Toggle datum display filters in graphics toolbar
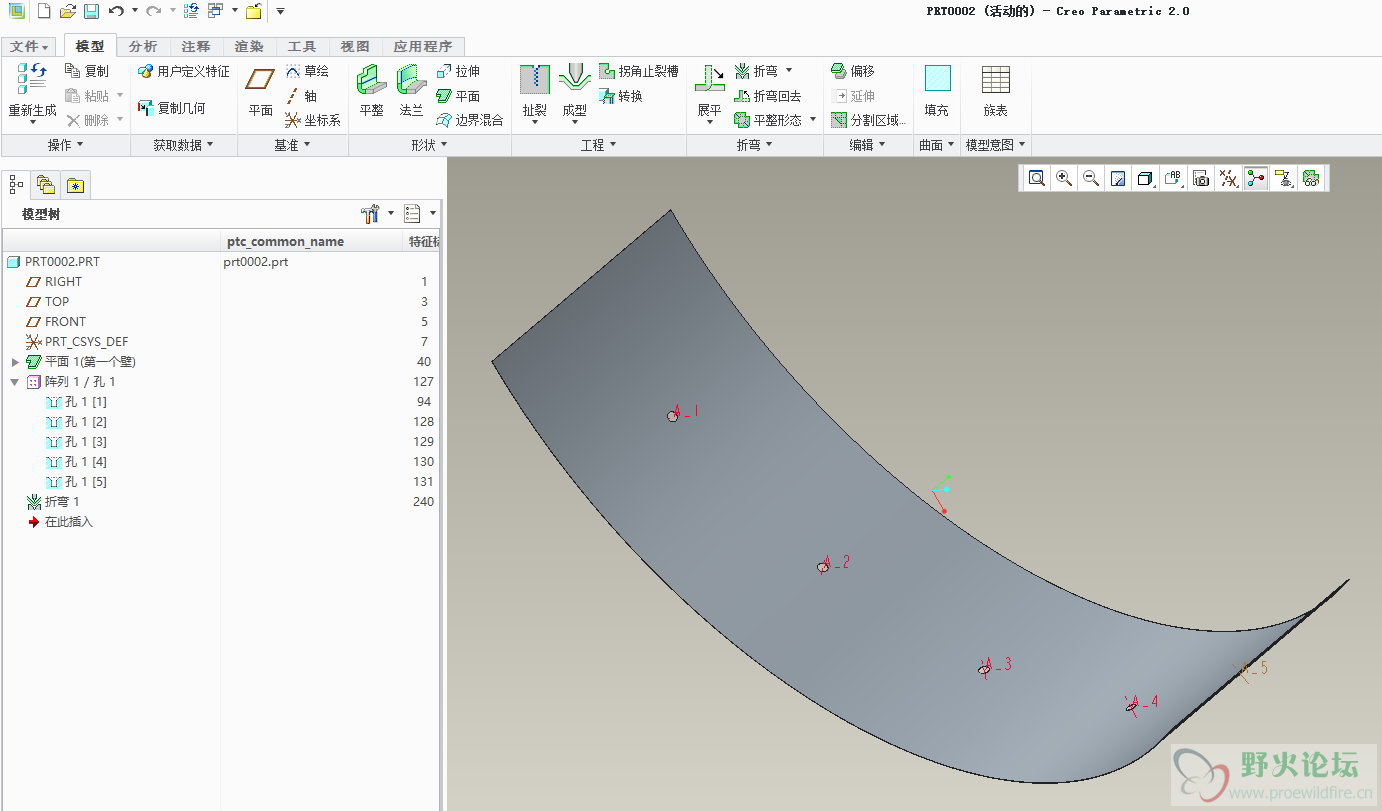The width and height of the screenshot is (1382, 811). (x=1229, y=178)
